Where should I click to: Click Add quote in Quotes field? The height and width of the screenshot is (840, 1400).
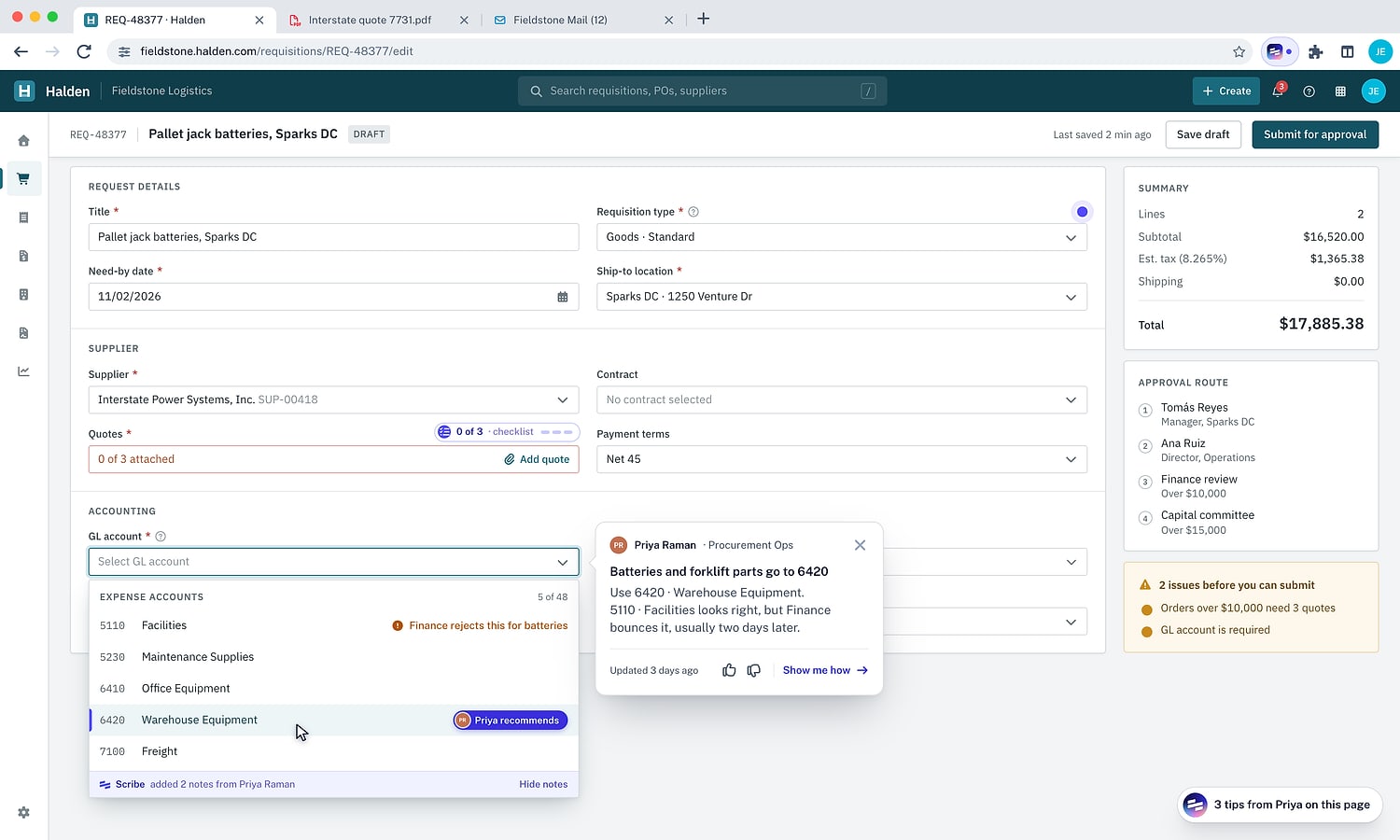pos(537,459)
